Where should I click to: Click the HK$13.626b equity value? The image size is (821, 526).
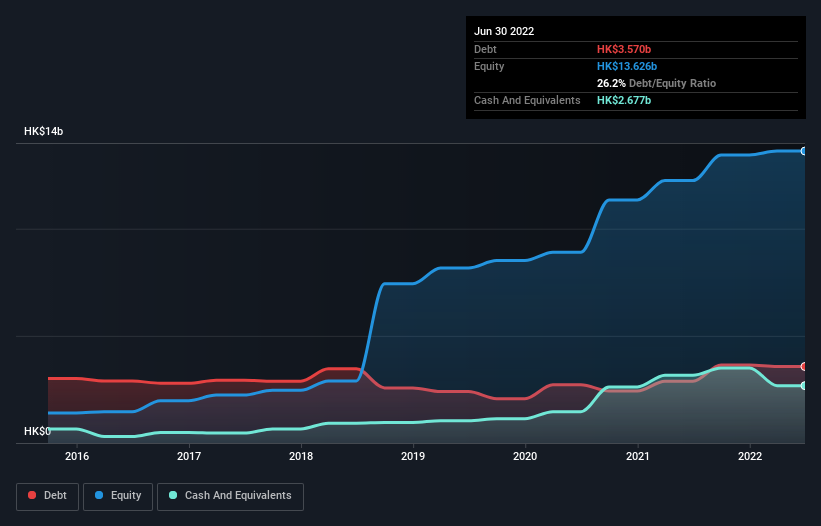pos(627,66)
